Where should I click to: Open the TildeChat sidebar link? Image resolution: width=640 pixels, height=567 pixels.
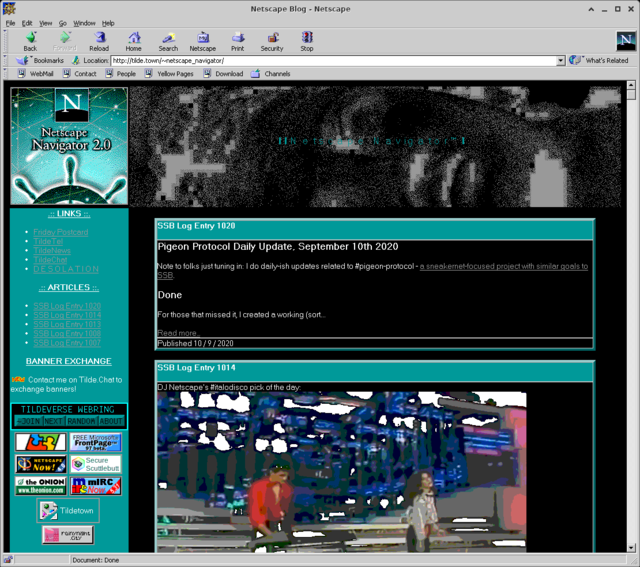50,260
